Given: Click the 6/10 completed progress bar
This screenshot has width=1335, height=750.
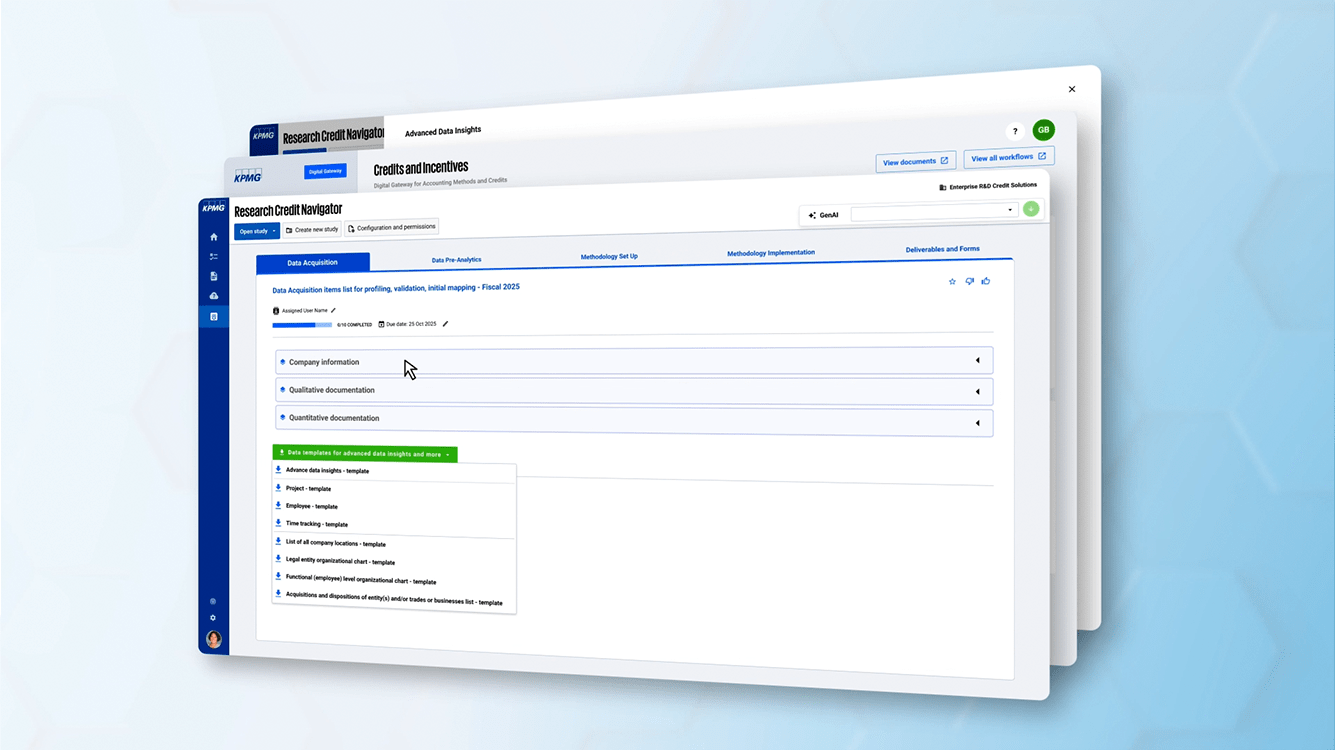Looking at the screenshot, I should 302,325.
